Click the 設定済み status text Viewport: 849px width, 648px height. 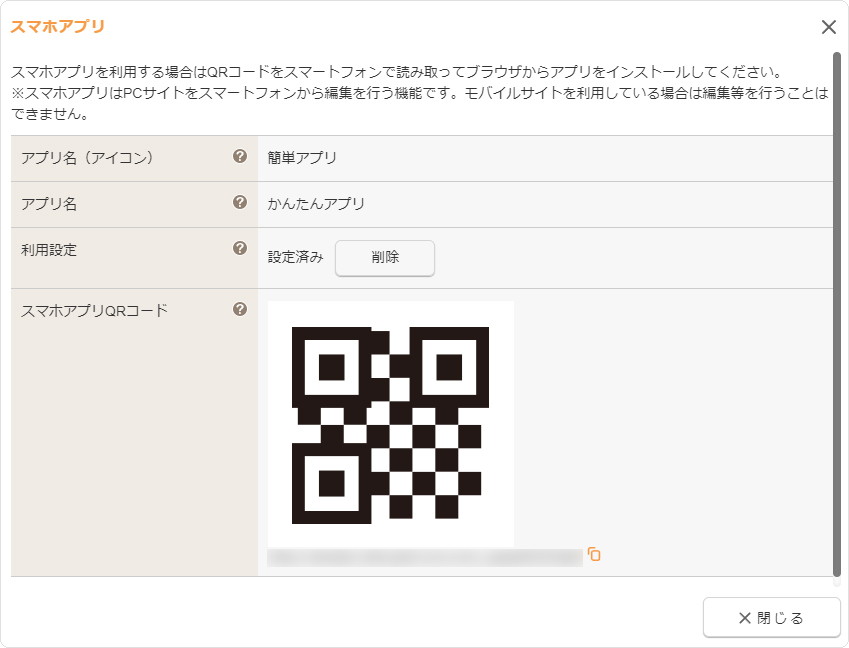pos(295,257)
